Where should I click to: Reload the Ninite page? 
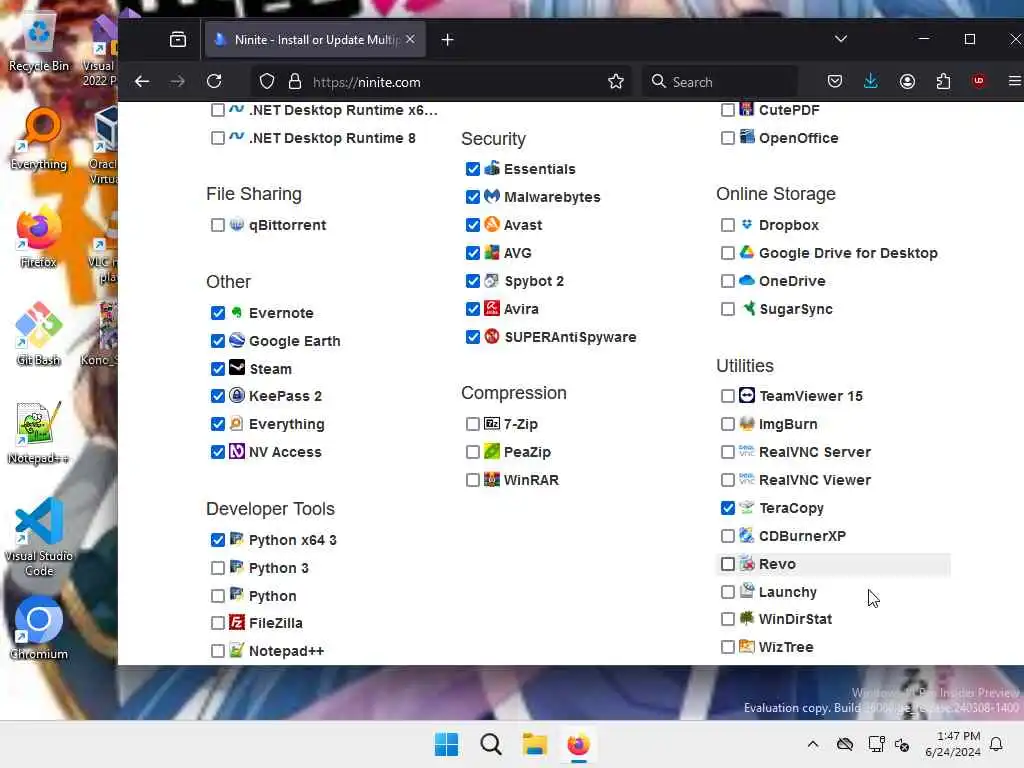(214, 82)
